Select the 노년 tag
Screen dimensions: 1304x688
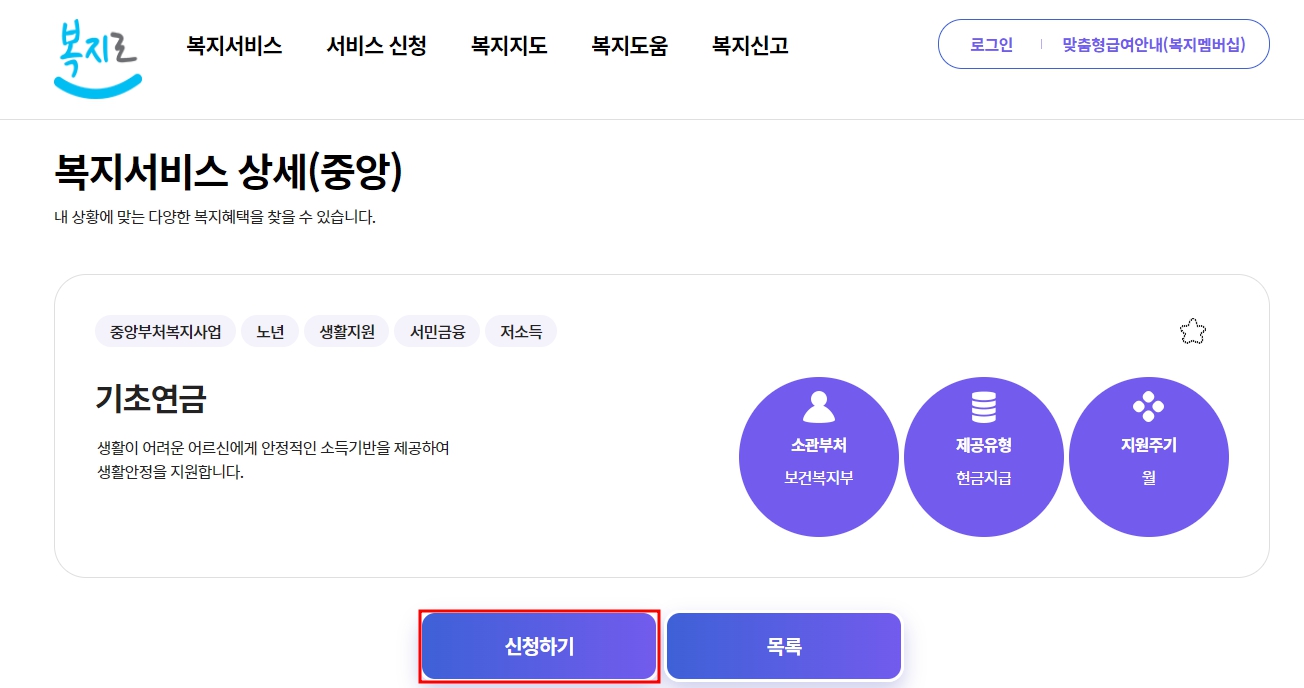(x=270, y=330)
